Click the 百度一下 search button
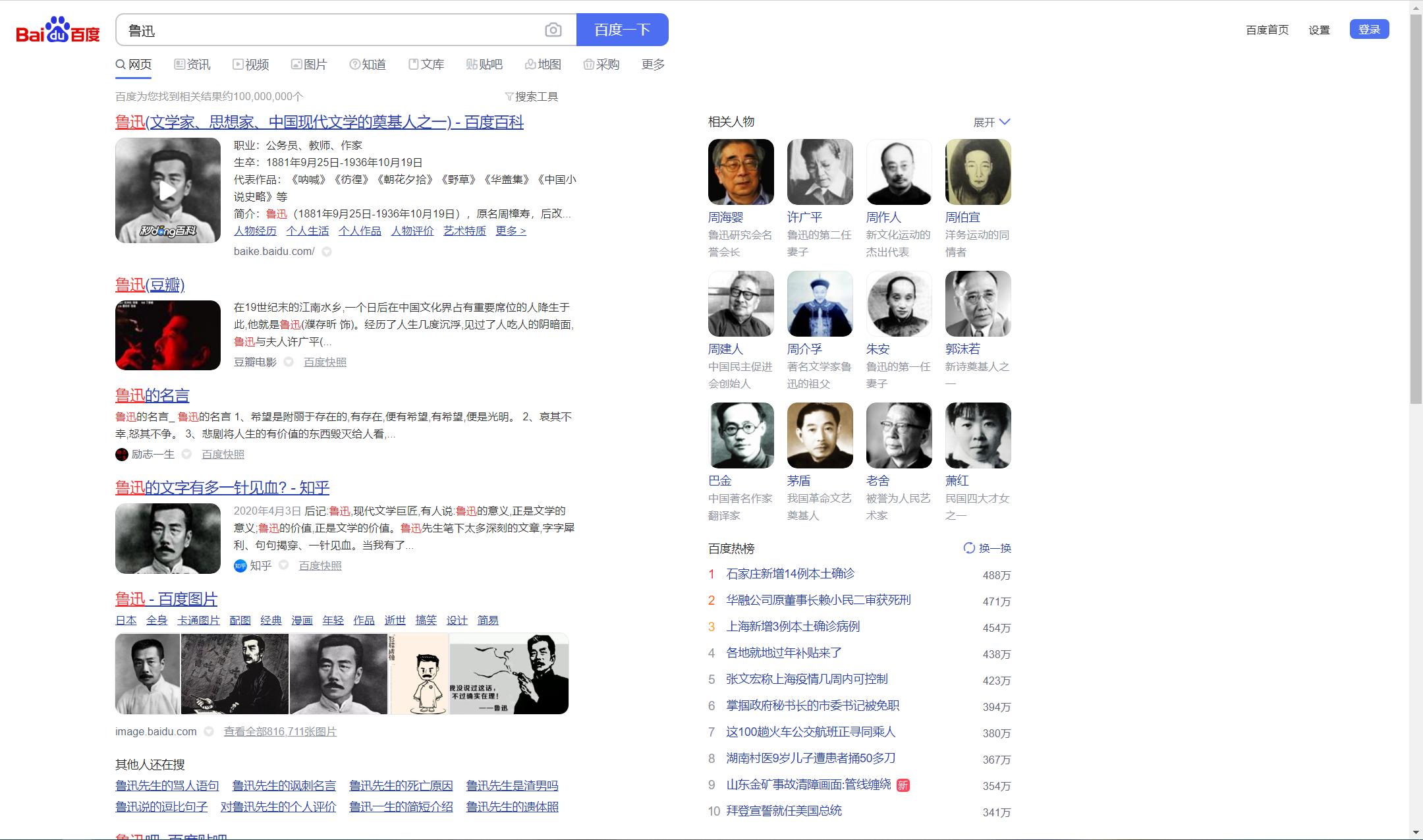The image size is (1423, 840). pos(621,29)
